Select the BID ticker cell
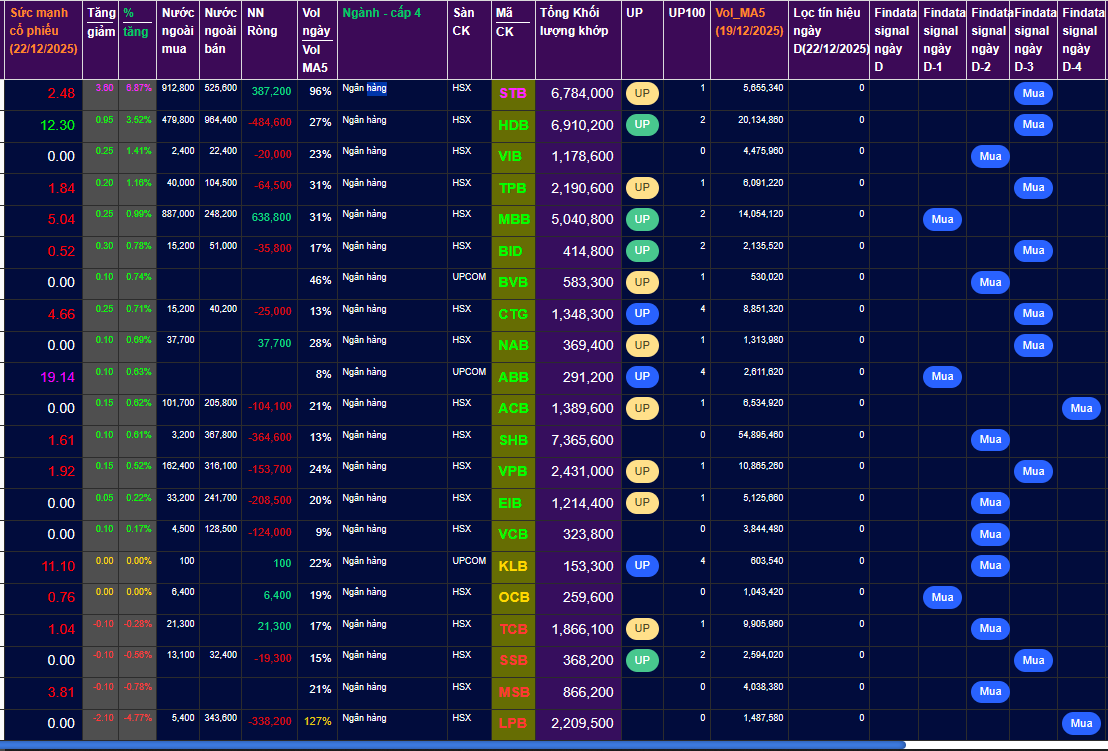The width and height of the screenshot is (1108, 751). click(x=513, y=251)
